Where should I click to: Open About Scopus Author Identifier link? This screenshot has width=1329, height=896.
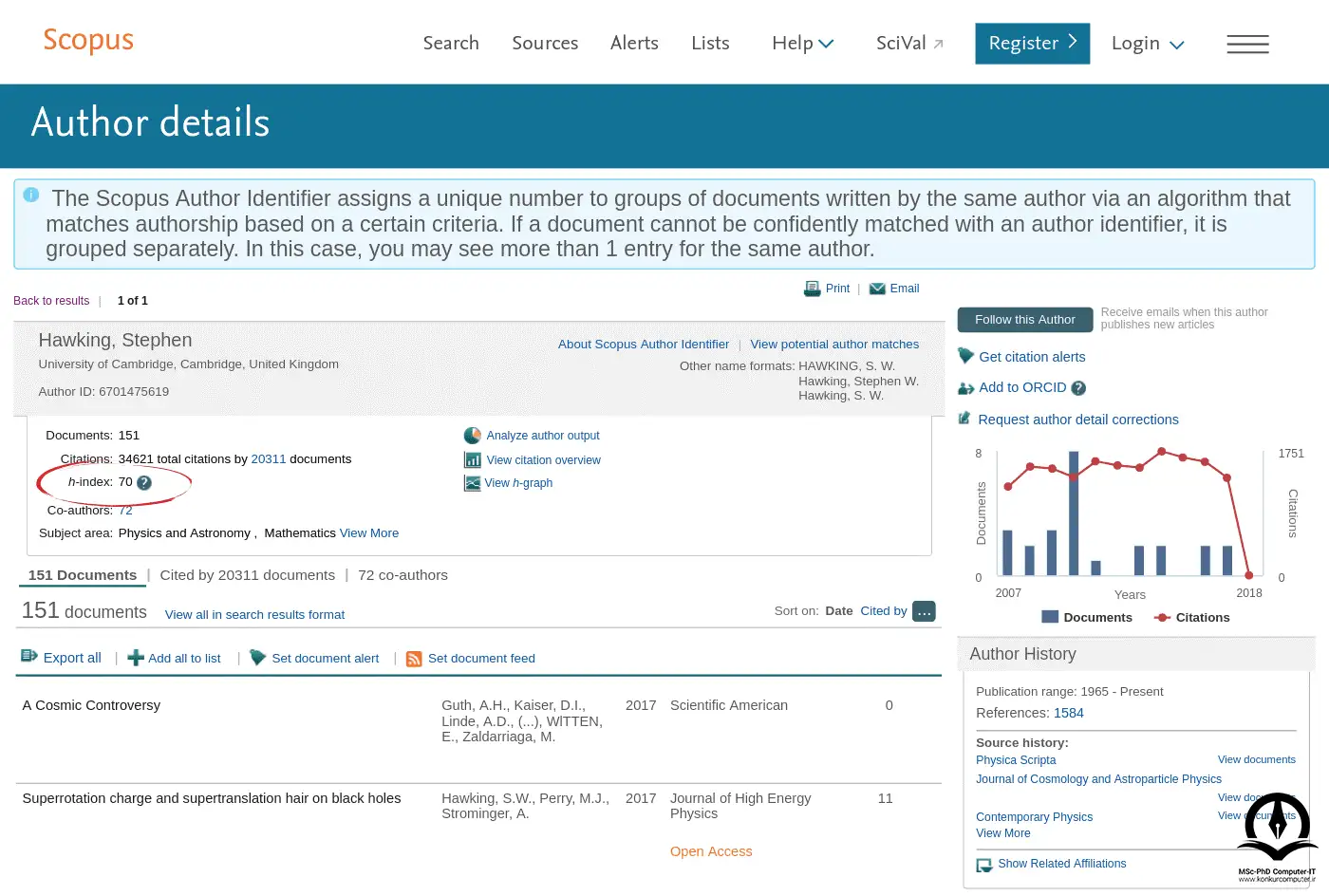[644, 345]
